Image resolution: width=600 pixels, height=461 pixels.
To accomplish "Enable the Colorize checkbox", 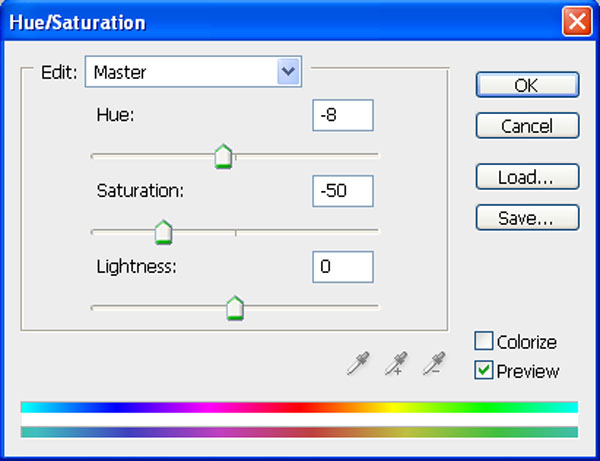I will click(483, 342).
